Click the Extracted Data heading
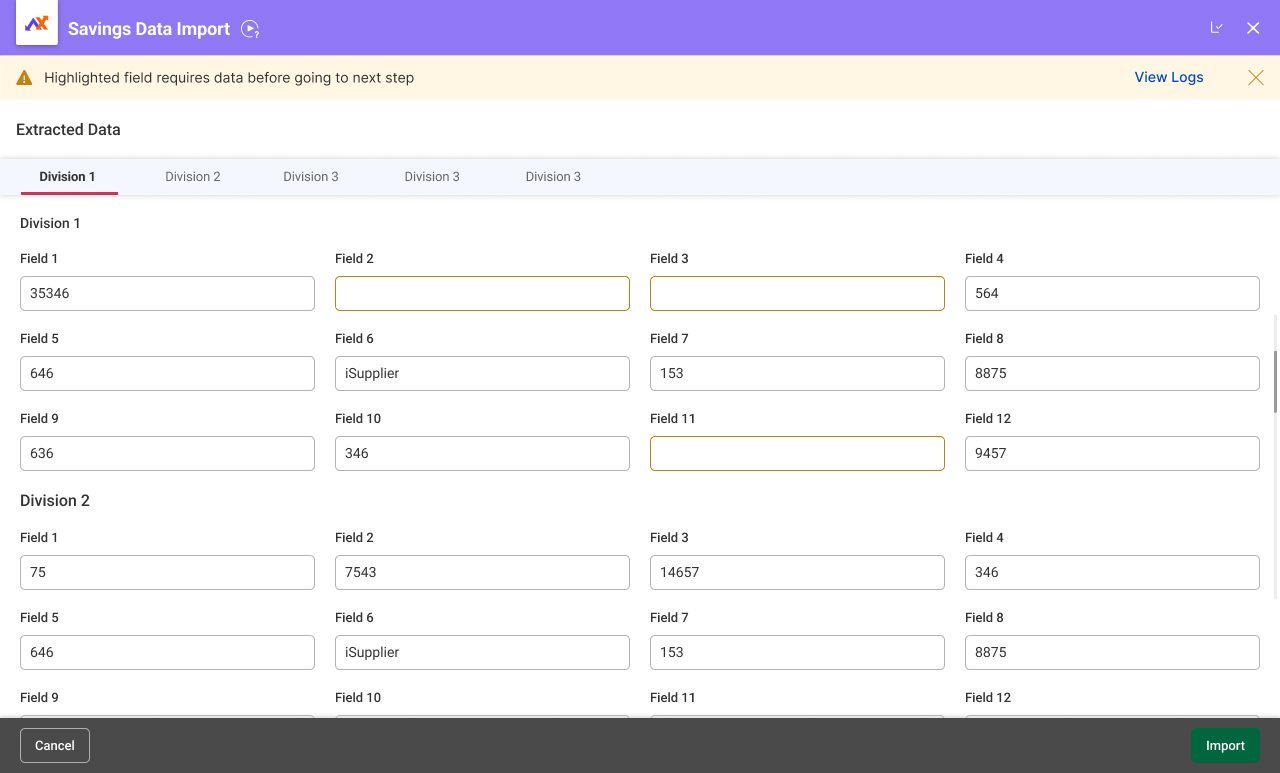Image resolution: width=1280 pixels, height=773 pixels. (x=68, y=129)
